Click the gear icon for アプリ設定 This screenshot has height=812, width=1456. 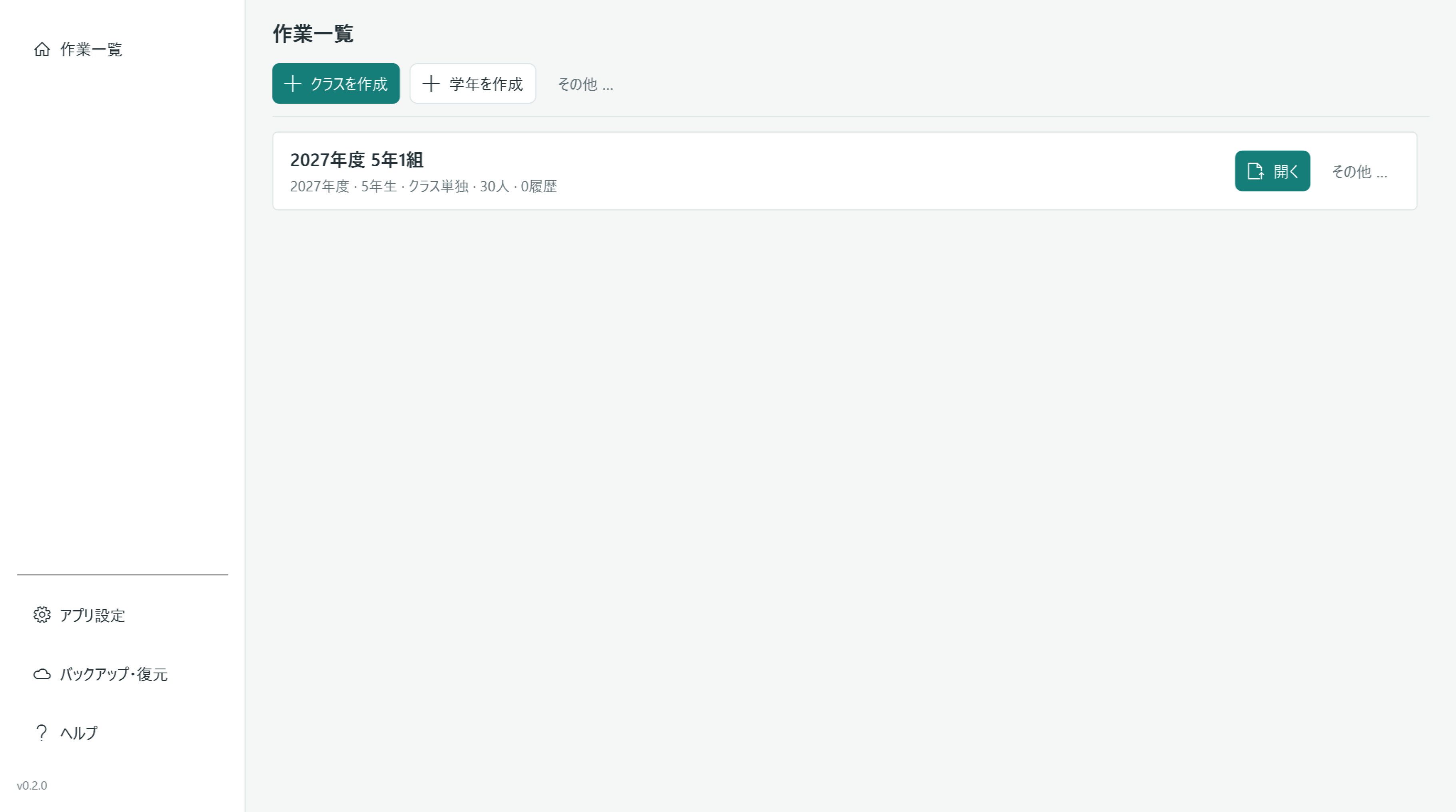click(x=42, y=615)
